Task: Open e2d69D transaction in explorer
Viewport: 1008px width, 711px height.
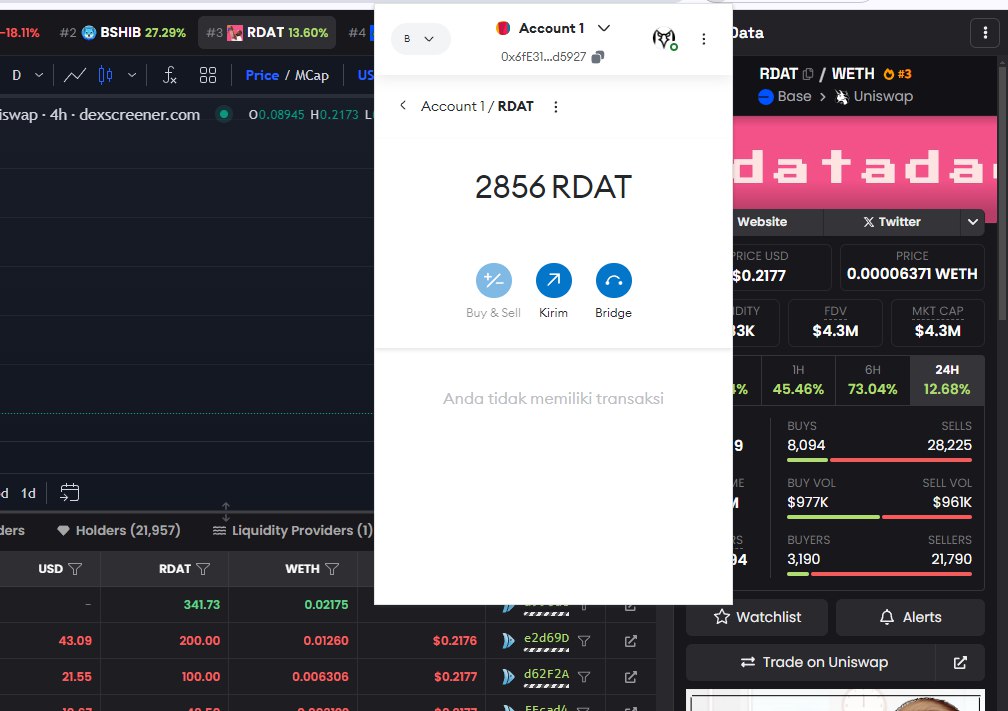Action: 631,641
